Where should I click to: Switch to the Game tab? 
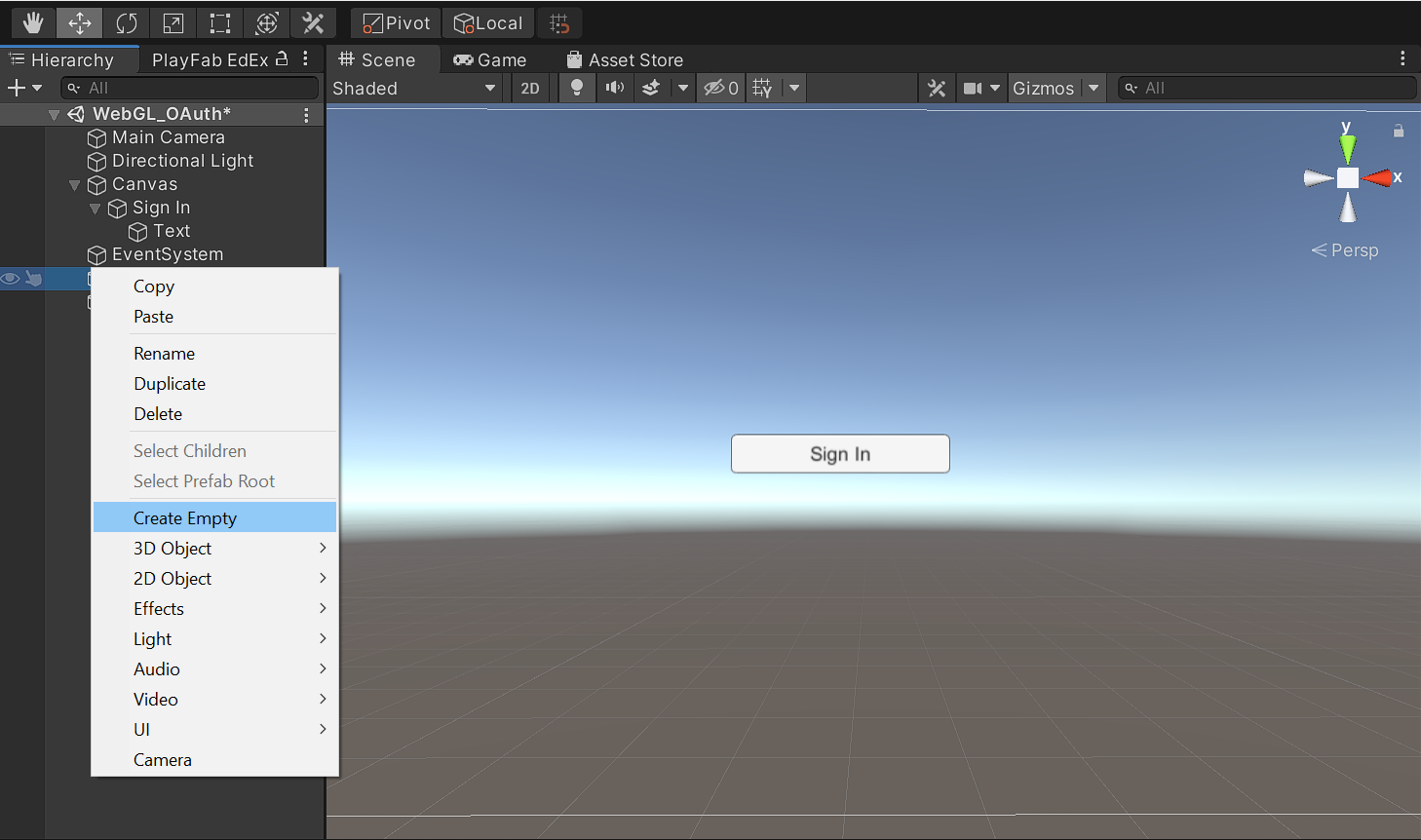click(x=490, y=59)
